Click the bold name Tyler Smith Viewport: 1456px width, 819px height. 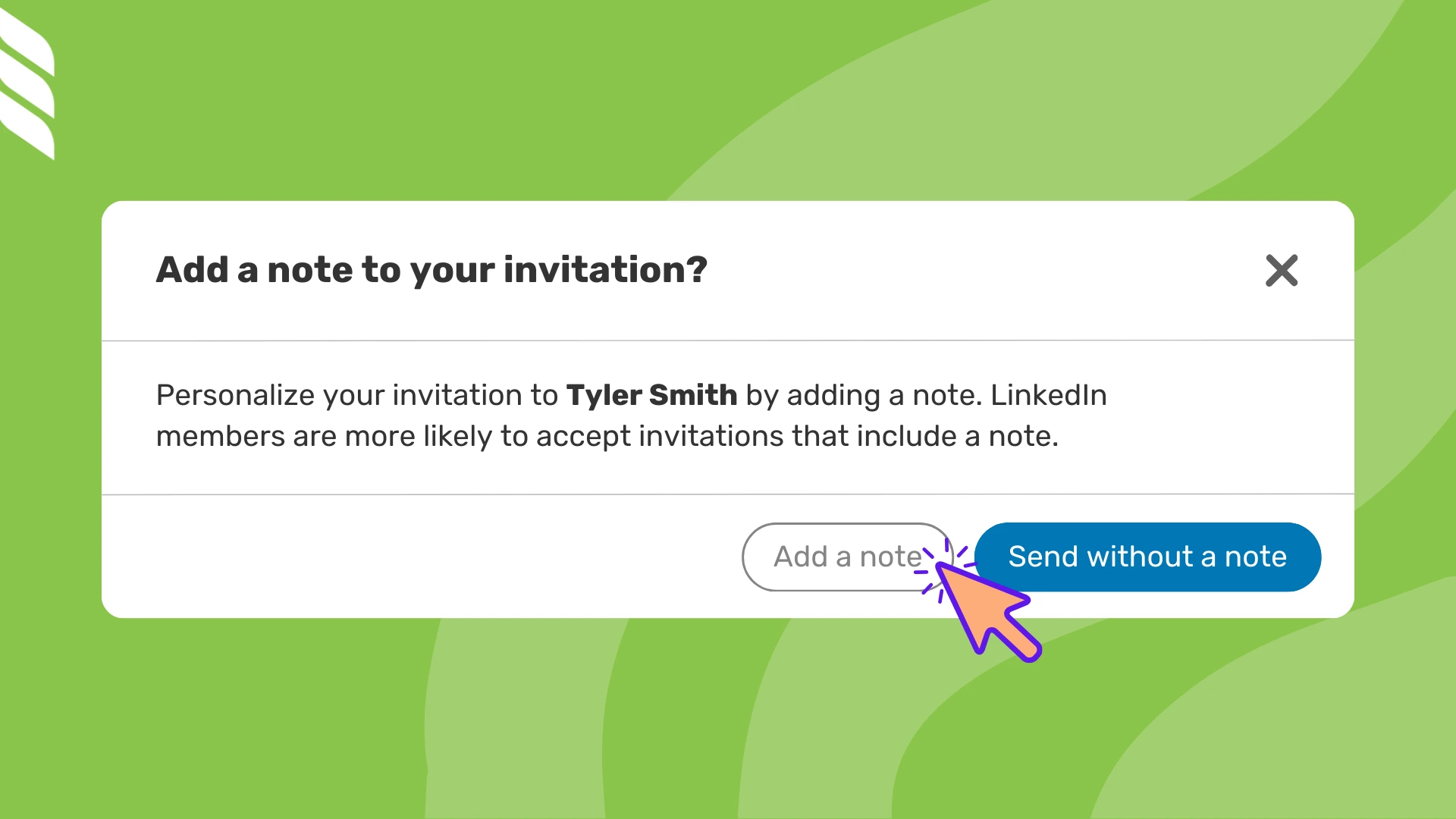point(651,395)
